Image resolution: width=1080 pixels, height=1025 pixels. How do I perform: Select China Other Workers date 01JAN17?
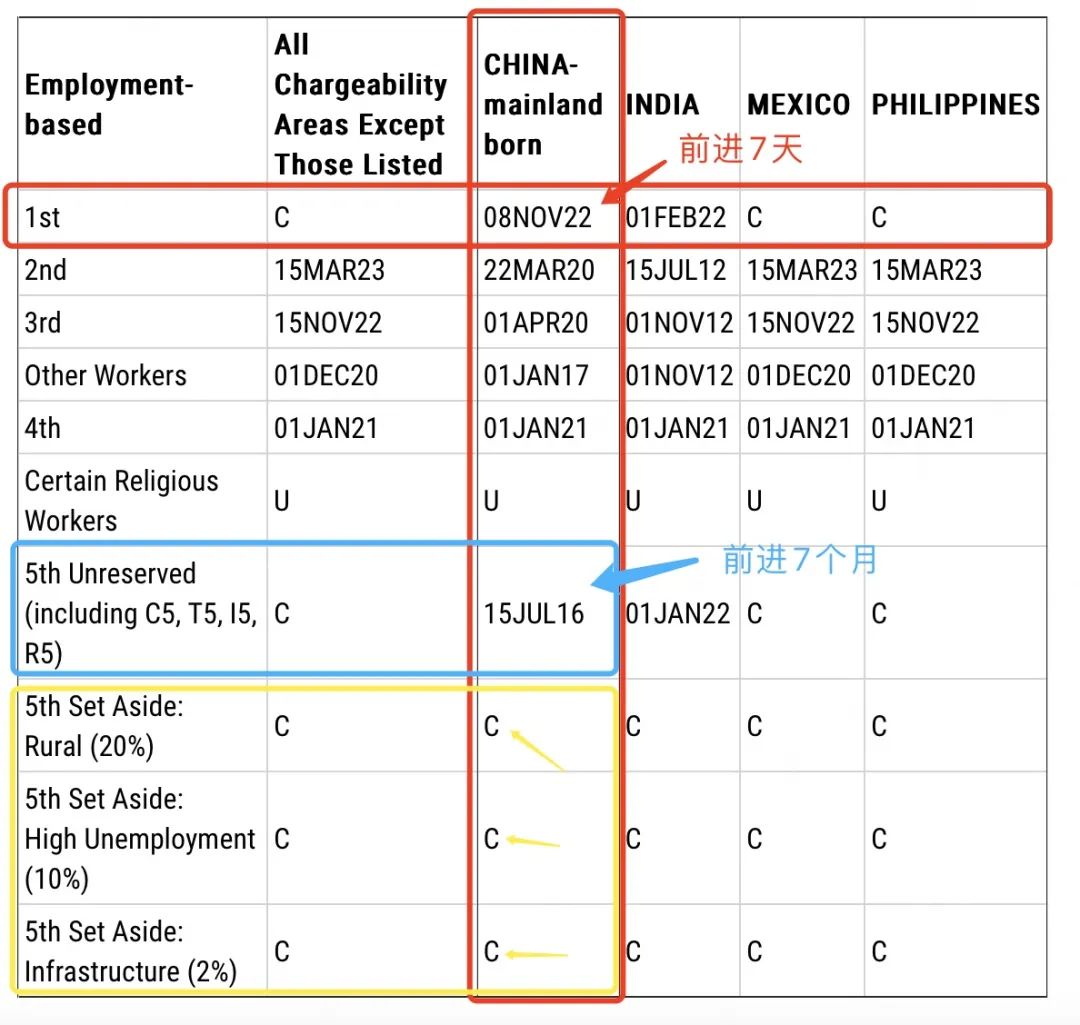(536, 375)
